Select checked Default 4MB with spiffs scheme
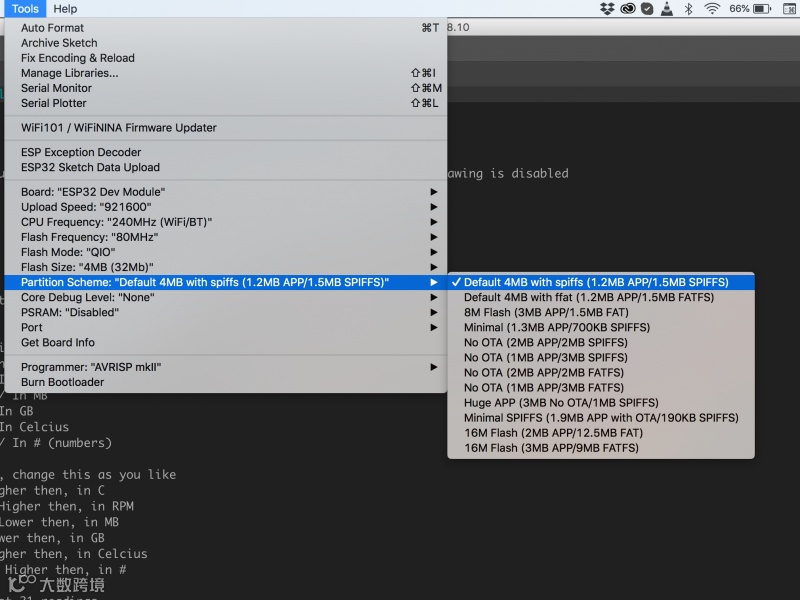800x600 pixels. pyautogui.click(x=601, y=282)
